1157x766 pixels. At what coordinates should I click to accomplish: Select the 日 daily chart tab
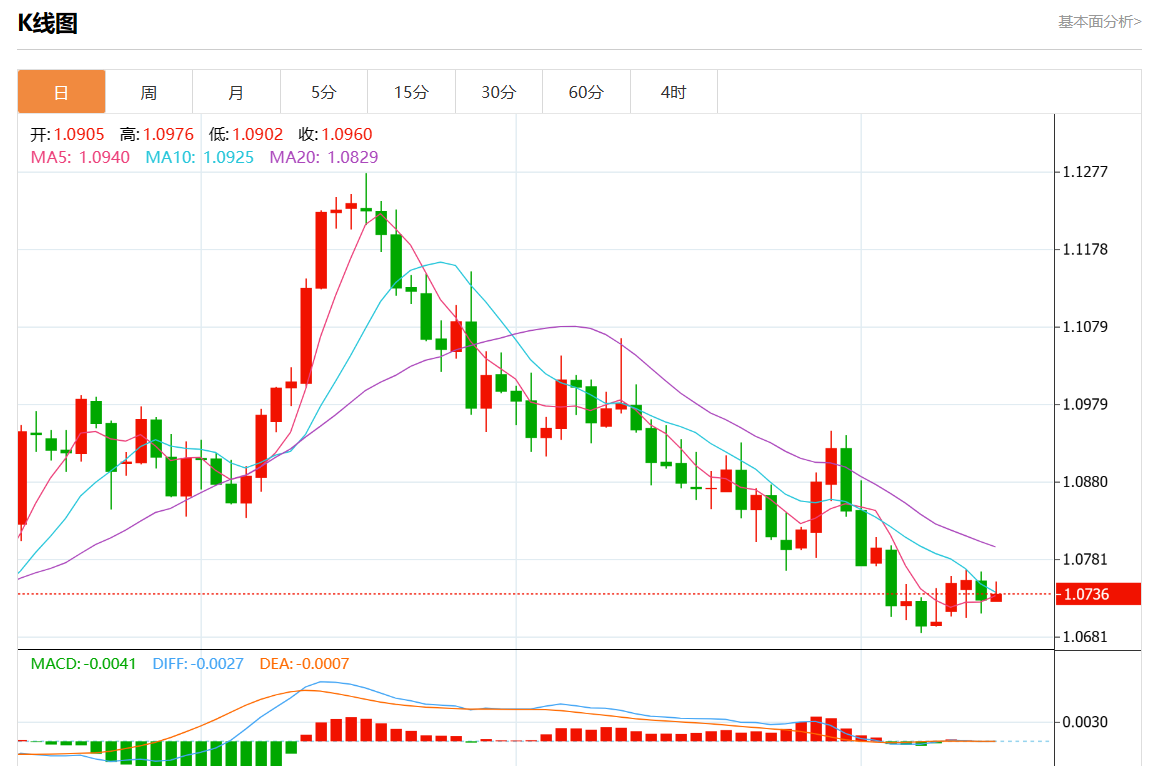point(61,92)
